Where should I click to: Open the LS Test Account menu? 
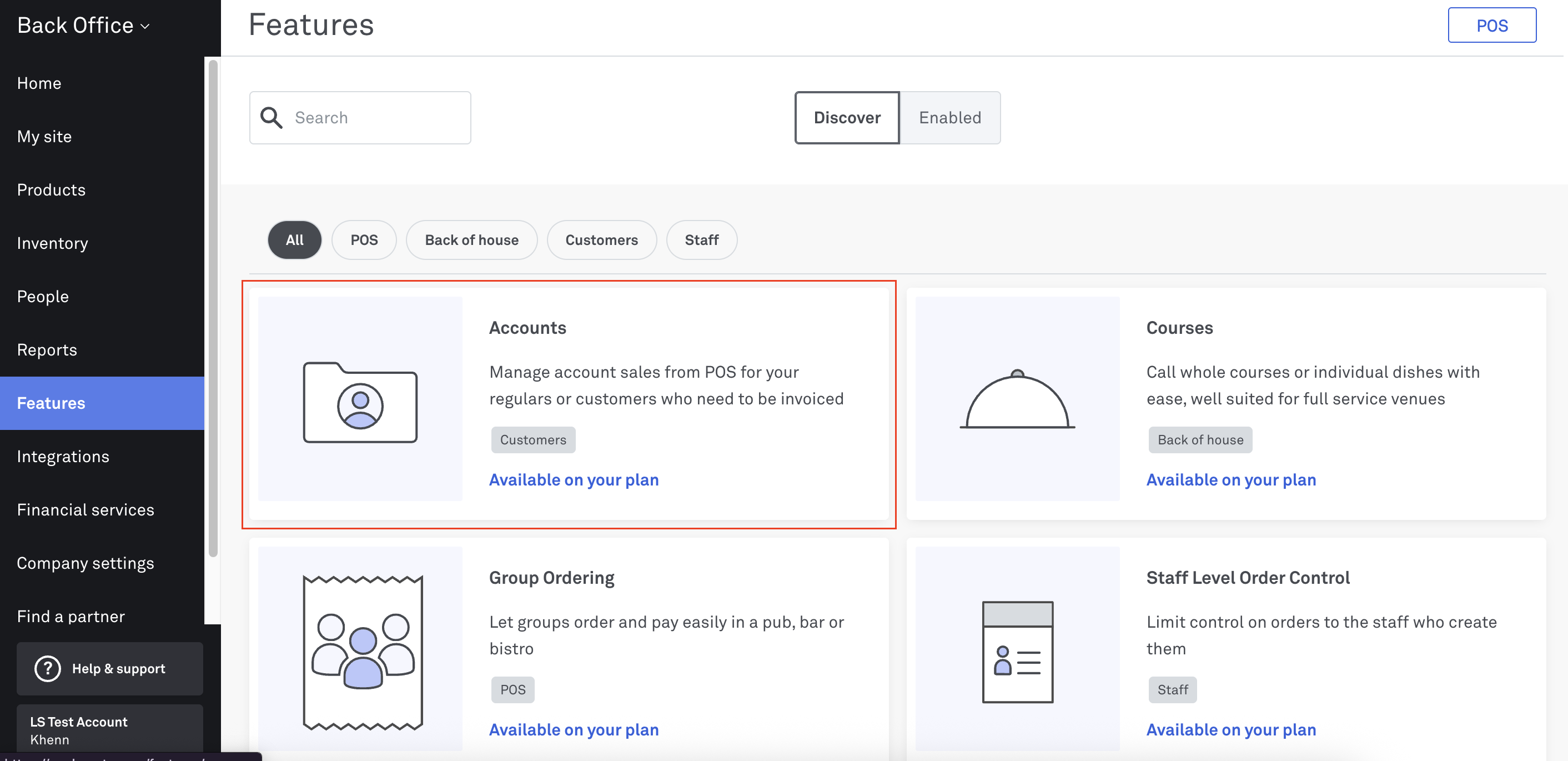point(109,730)
